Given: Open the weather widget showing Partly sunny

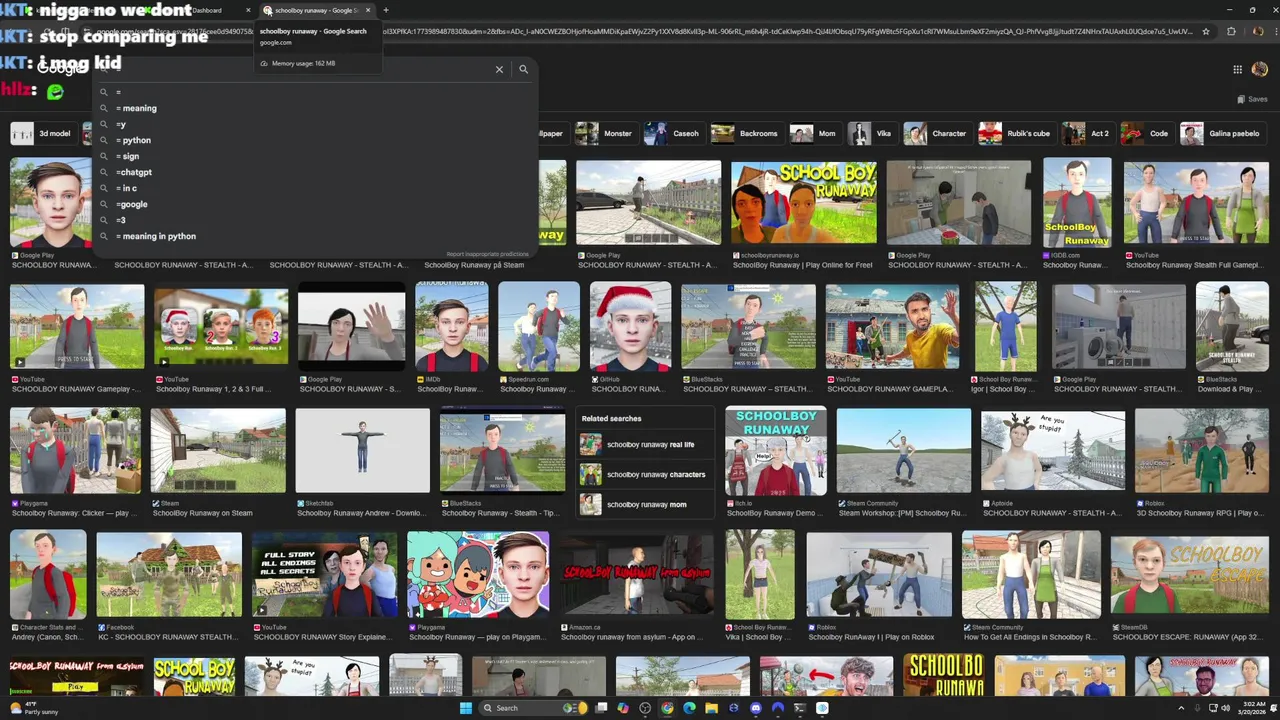Looking at the screenshot, I should click(32, 708).
